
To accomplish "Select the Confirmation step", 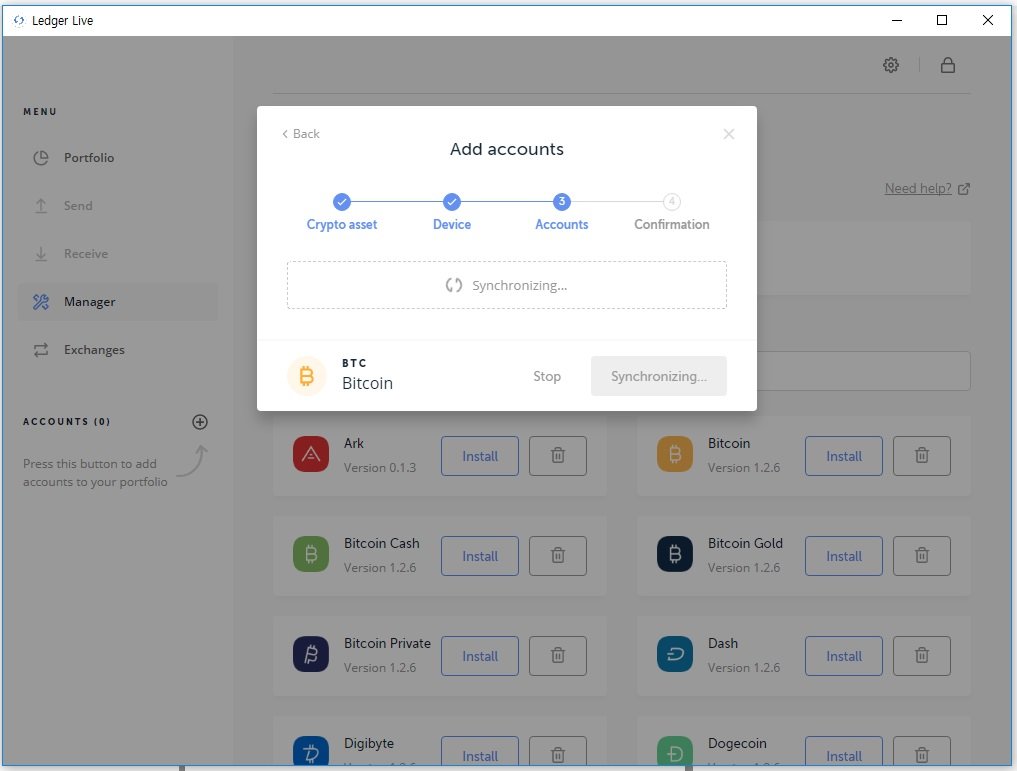I will point(671,212).
